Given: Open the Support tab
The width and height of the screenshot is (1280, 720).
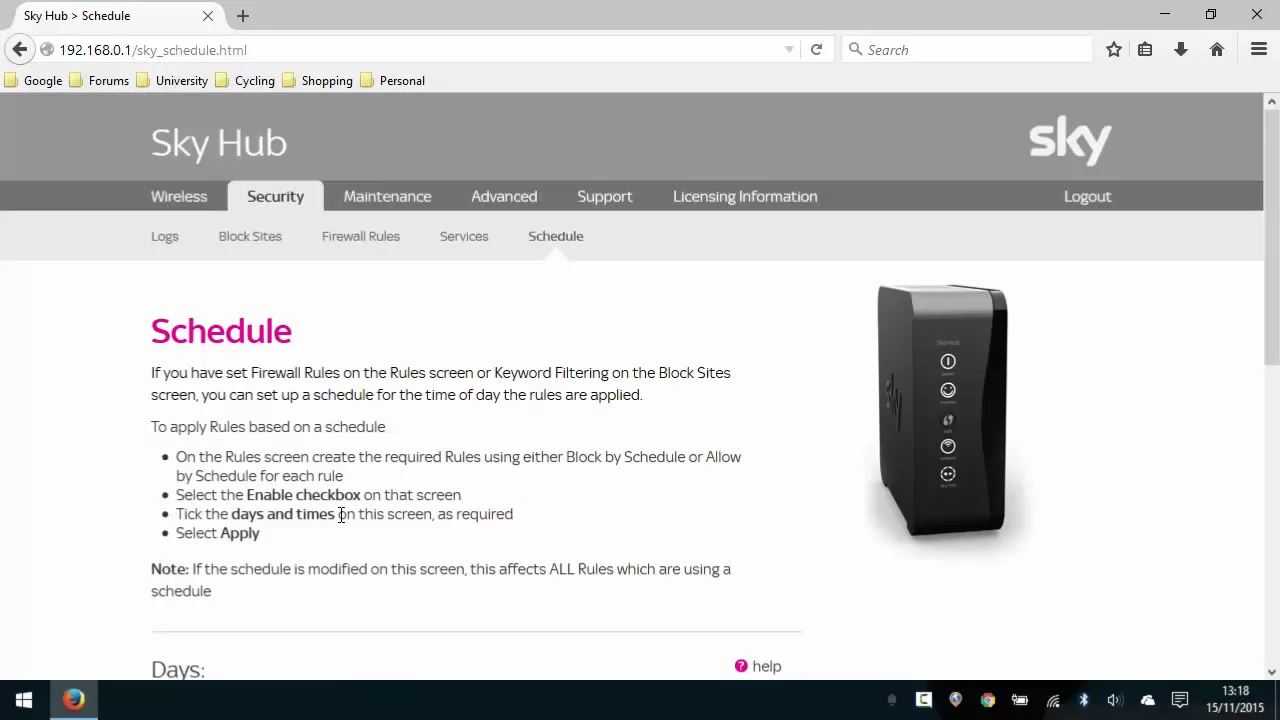Looking at the screenshot, I should click(x=604, y=196).
